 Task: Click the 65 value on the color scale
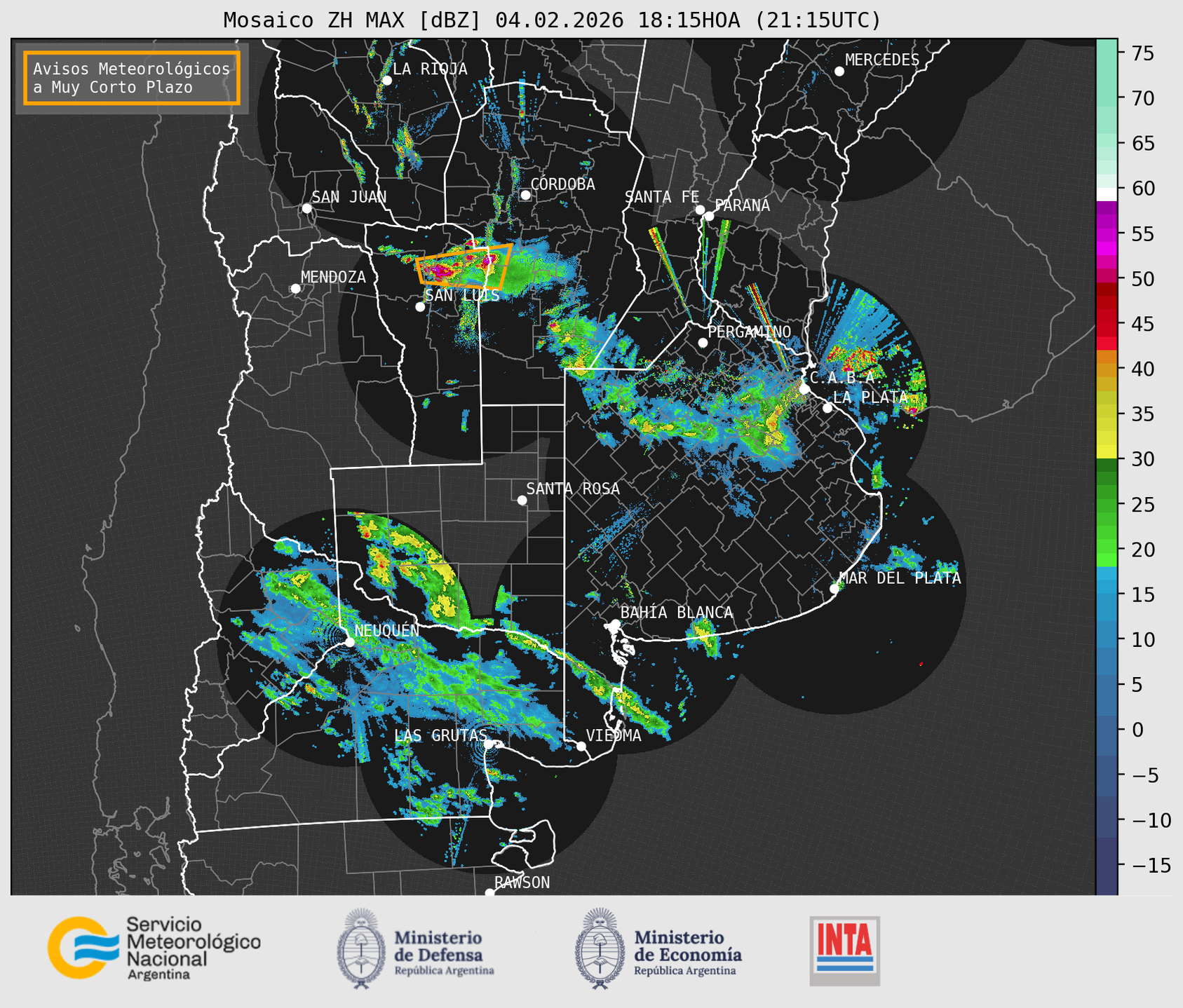coord(1142,144)
